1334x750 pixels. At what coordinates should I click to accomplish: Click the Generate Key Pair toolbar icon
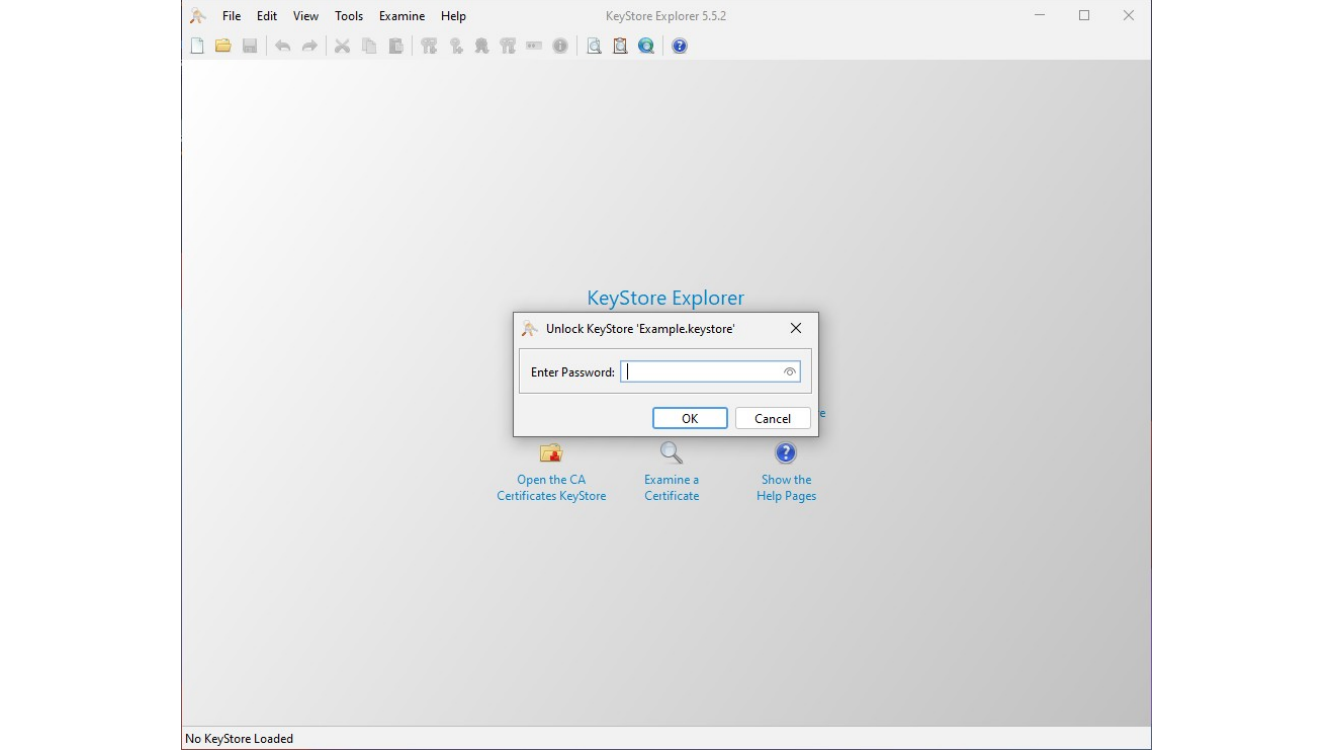pos(429,46)
